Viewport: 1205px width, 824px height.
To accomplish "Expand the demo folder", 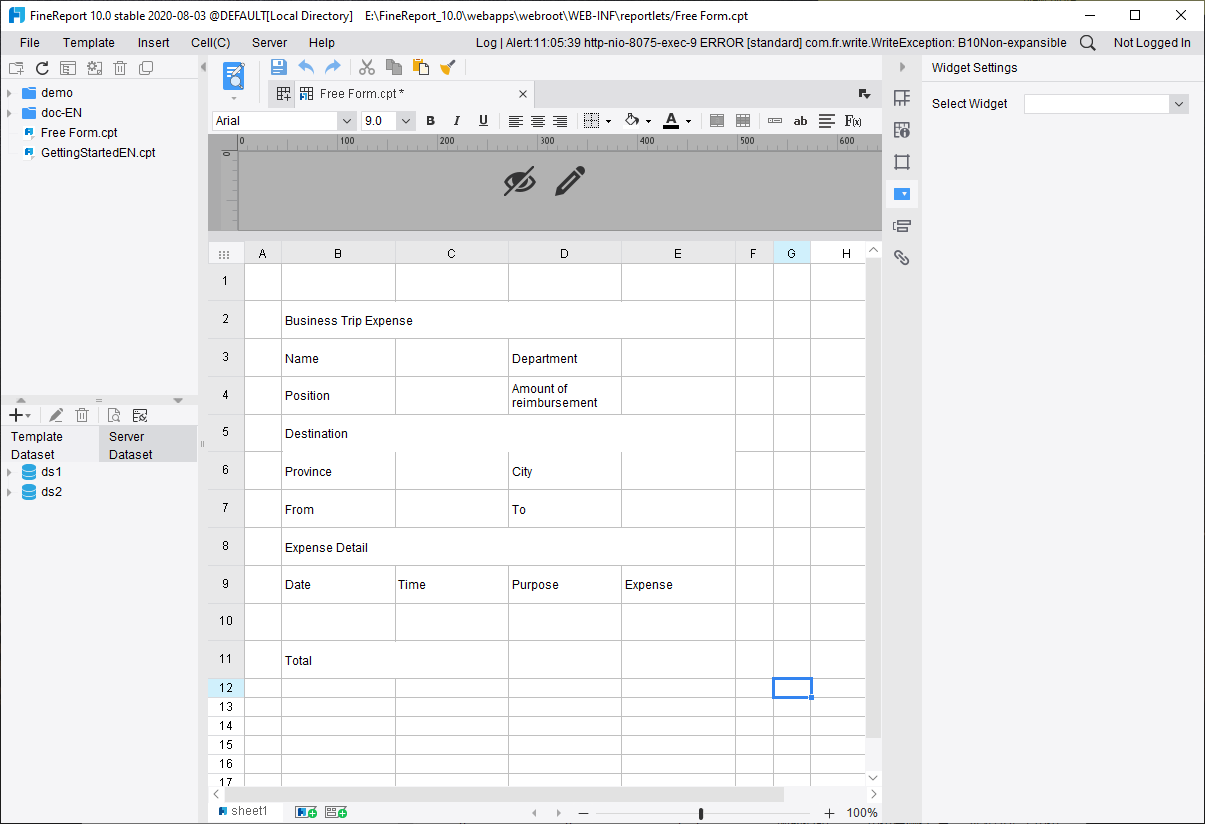I will pyautogui.click(x=9, y=93).
